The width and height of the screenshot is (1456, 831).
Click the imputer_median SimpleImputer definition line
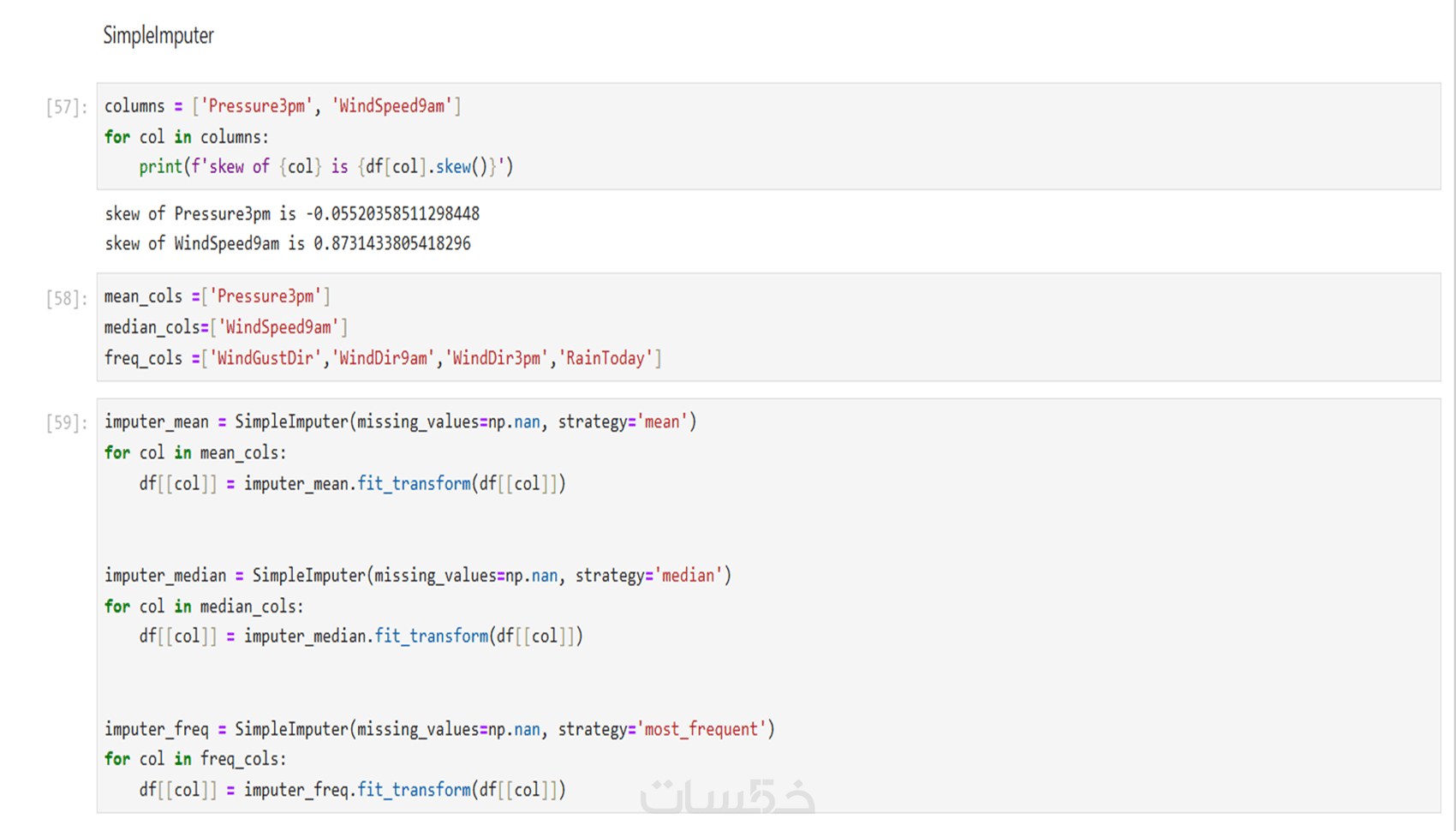click(x=417, y=576)
